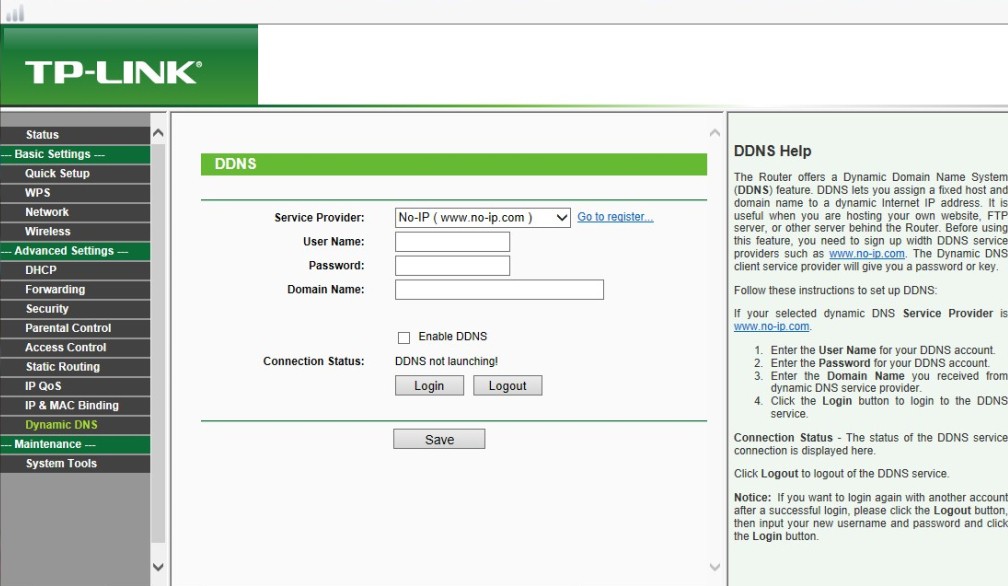Focus the Domain Name input field

[x=500, y=290]
